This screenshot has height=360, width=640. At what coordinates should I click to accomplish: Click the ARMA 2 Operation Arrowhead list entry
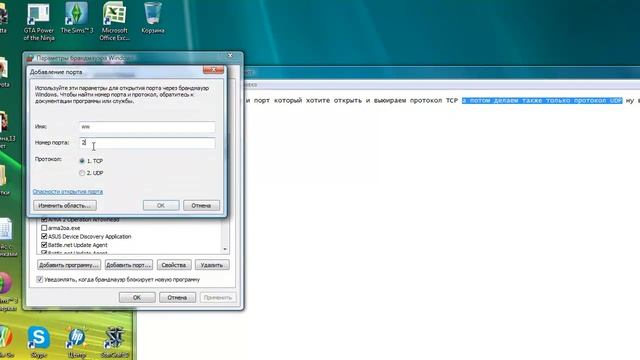[84, 220]
